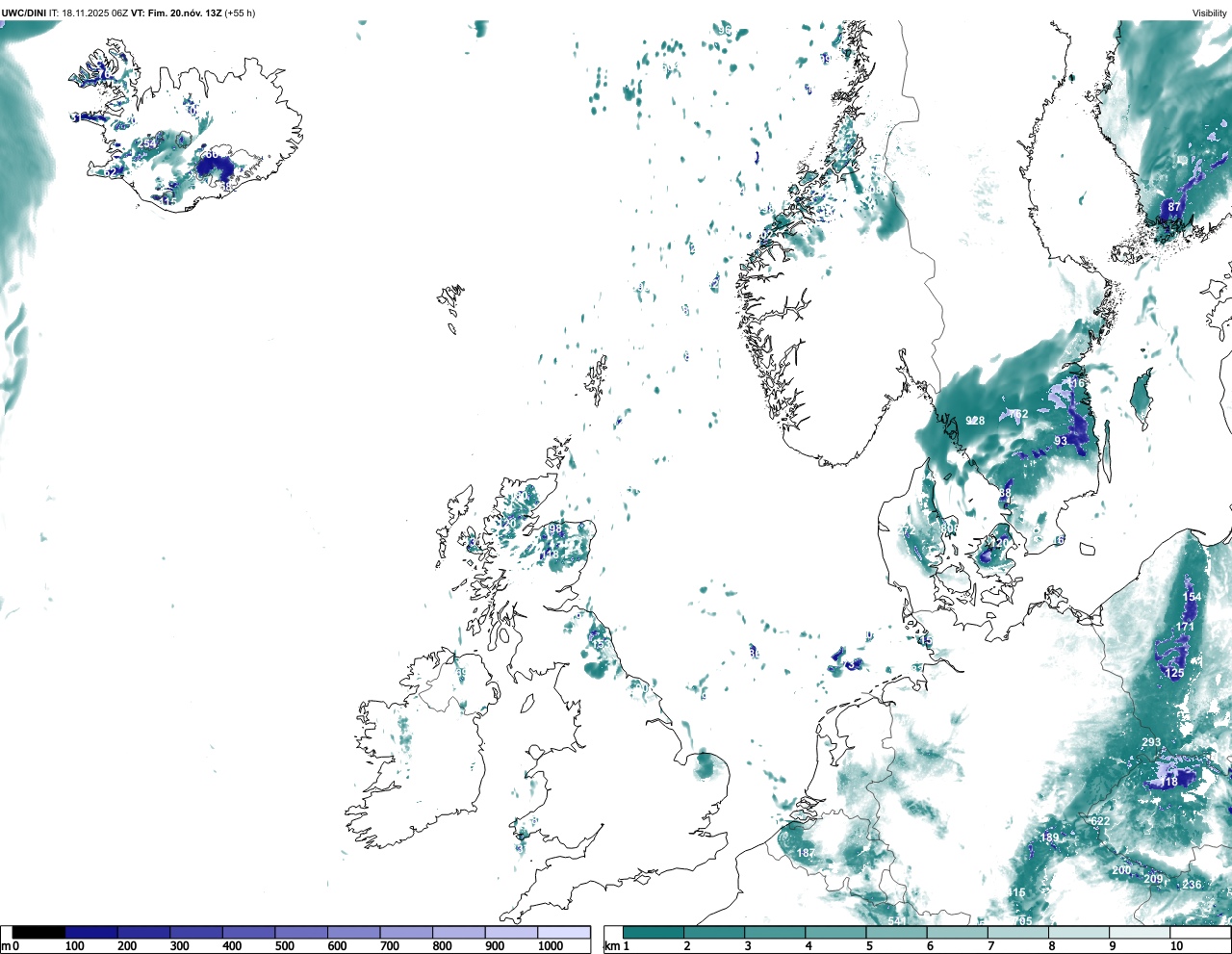The height and width of the screenshot is (954, 1232).
Task: Click the 2–3 km legend swatch
Action: (714, 932)
